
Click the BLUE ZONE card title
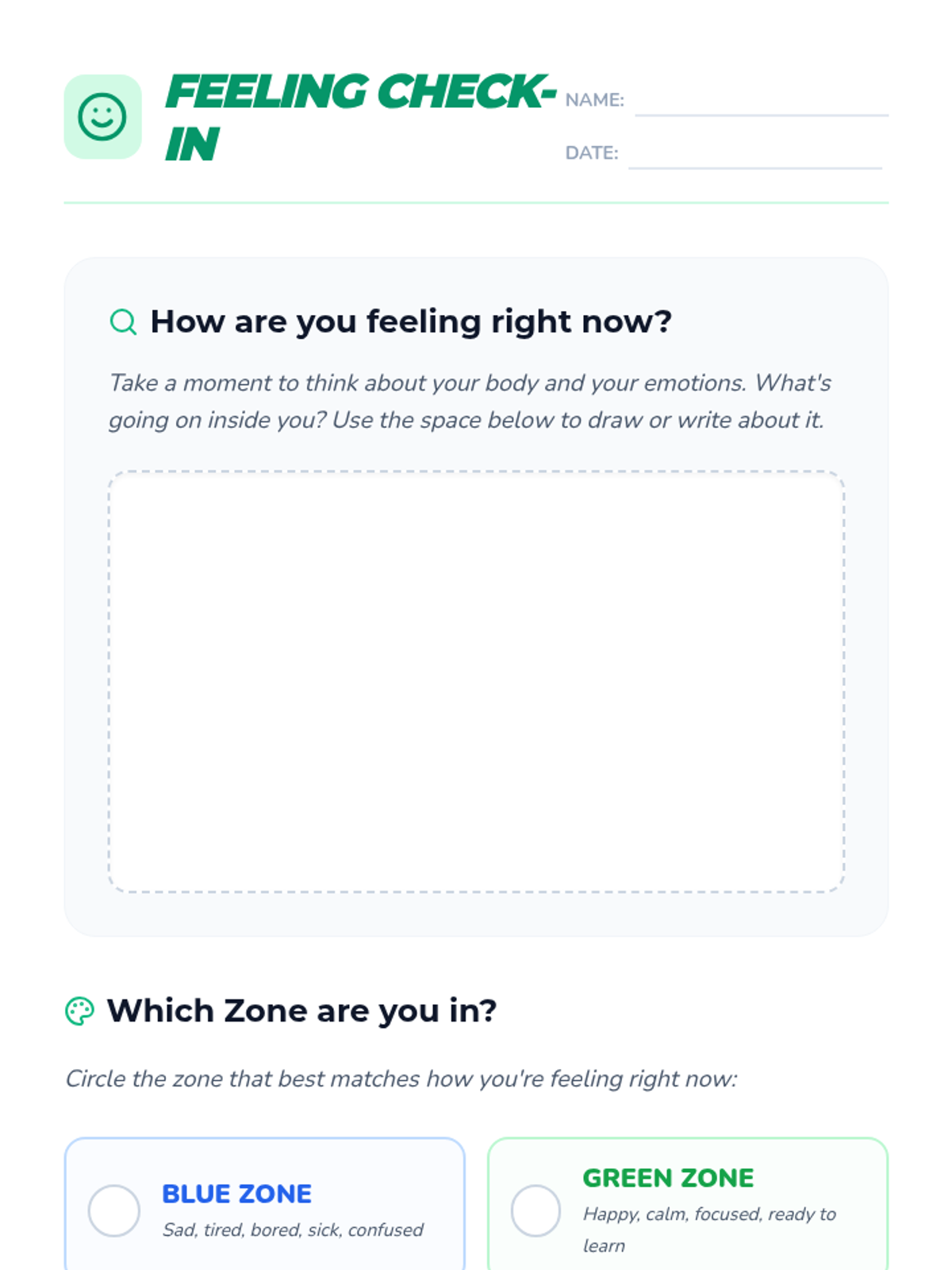(236, 1194)
